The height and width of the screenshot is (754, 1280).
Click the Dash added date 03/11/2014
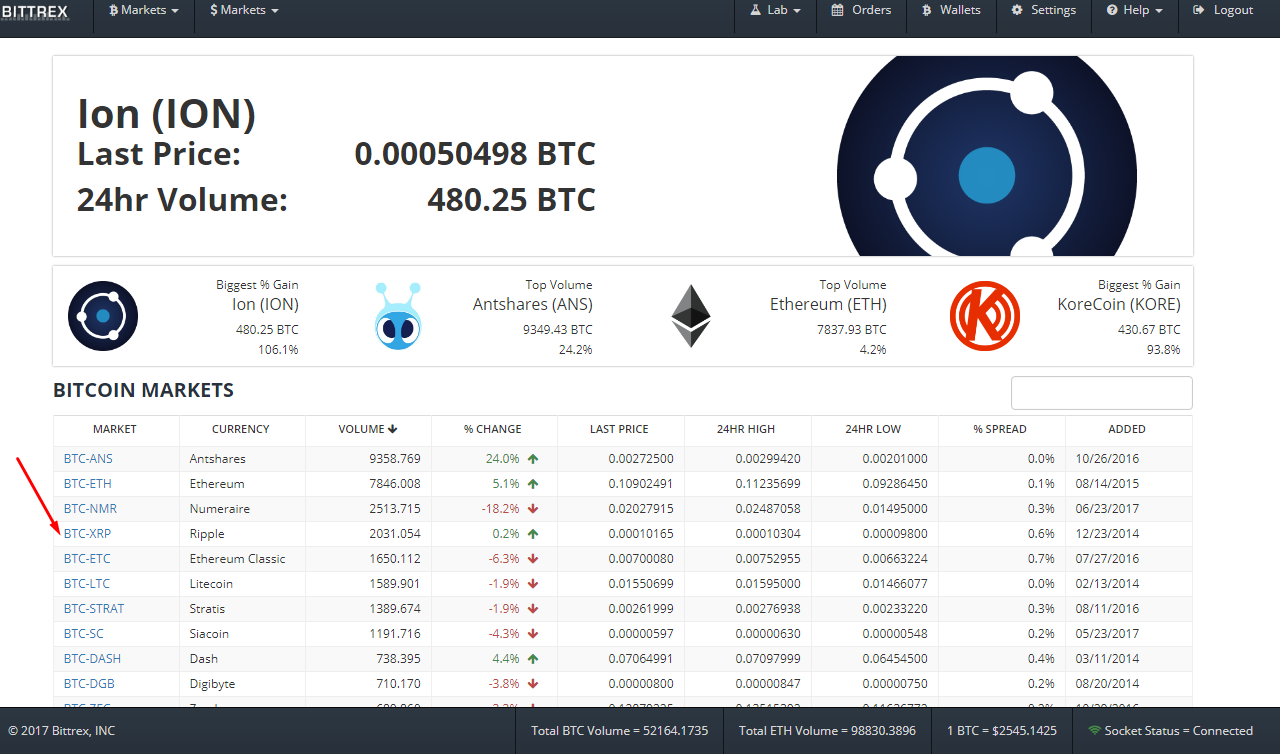tap(1107, 659)
